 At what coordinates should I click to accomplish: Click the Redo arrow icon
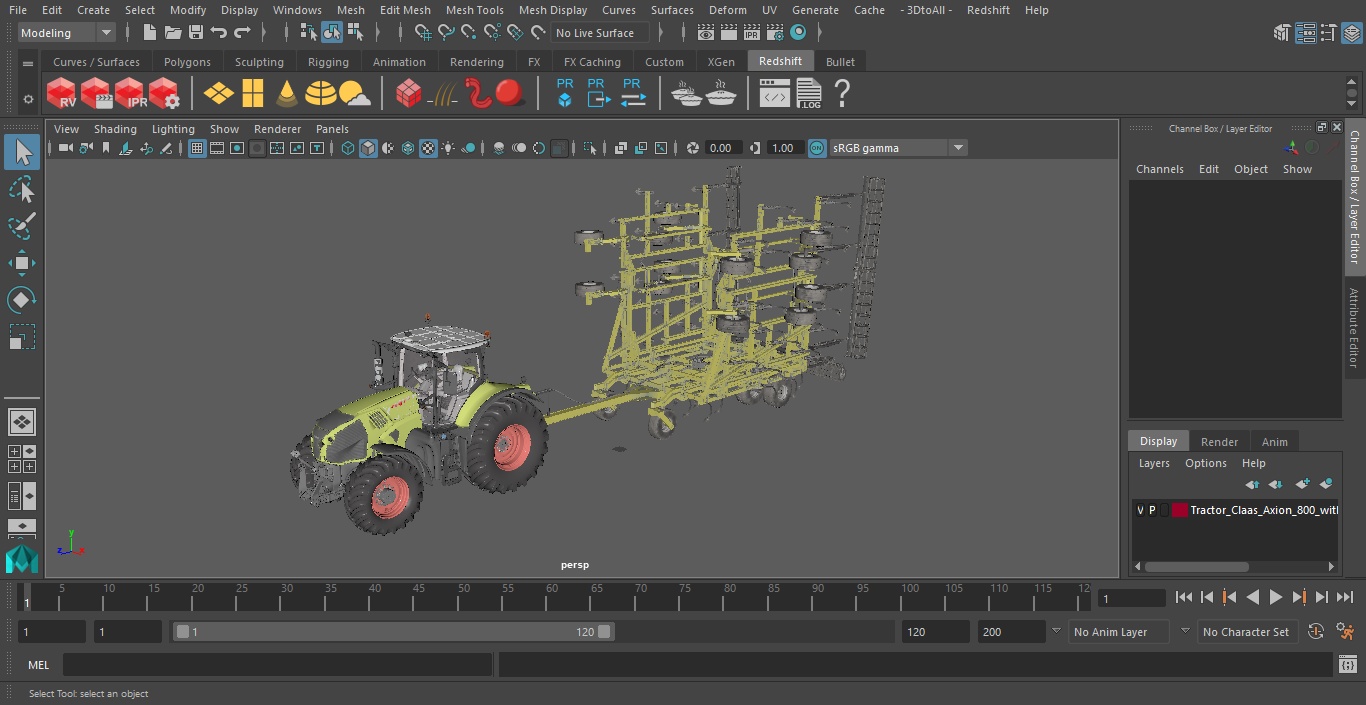coord(242,33)
